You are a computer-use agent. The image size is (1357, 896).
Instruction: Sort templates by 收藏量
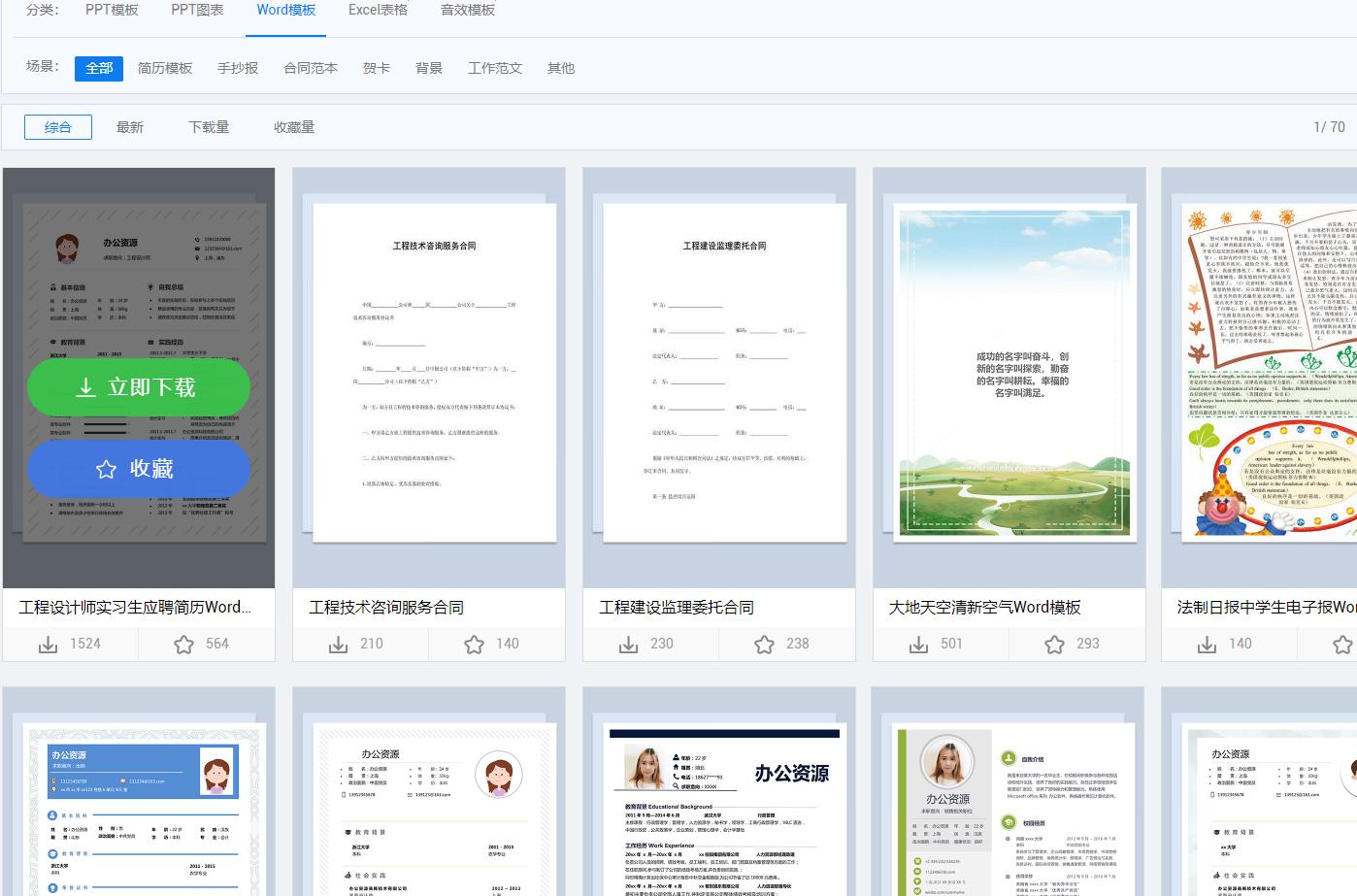click(293, 126)
